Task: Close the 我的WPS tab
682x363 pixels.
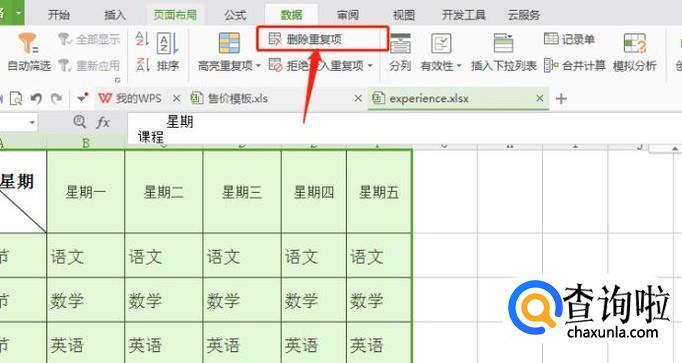Action: pyautogui.click(x=176, y=99)
